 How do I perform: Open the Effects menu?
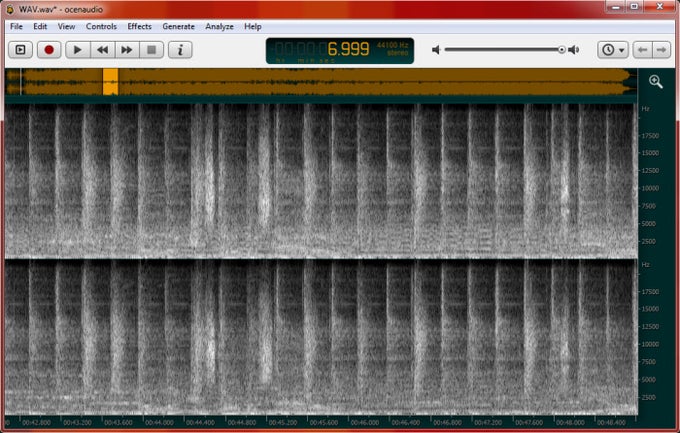(139, 26)
